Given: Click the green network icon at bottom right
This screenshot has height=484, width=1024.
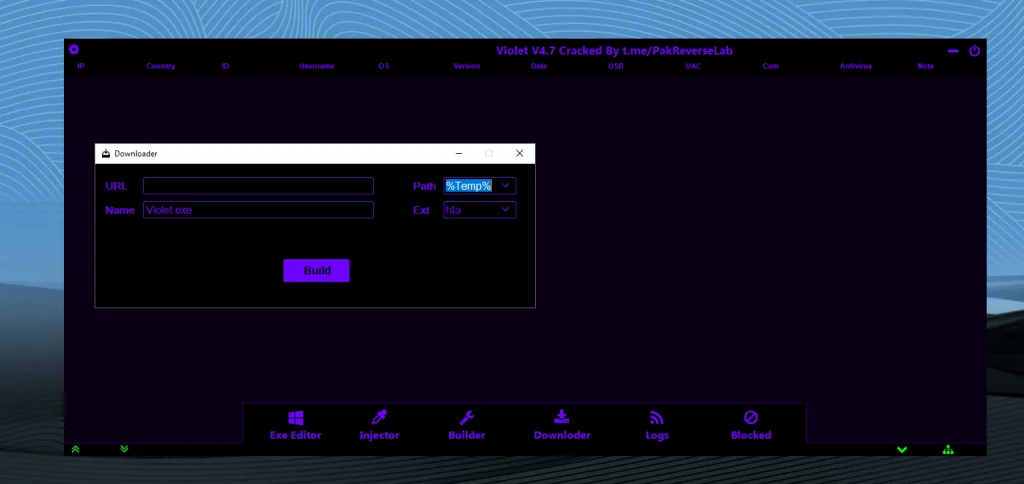Looking at the screenshot, I should coord(947,450).
